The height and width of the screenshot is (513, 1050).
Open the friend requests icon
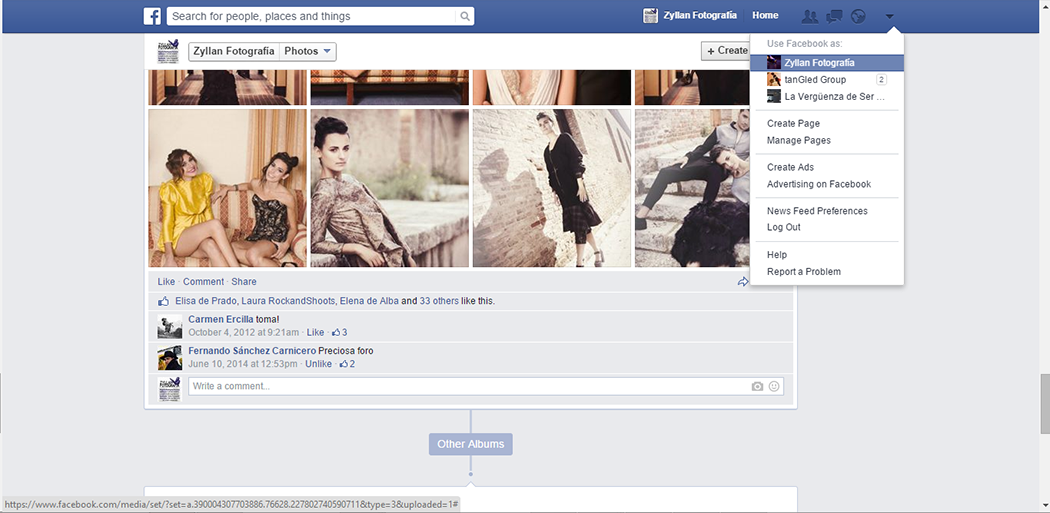pyautogui.click(x=809, y=16)
